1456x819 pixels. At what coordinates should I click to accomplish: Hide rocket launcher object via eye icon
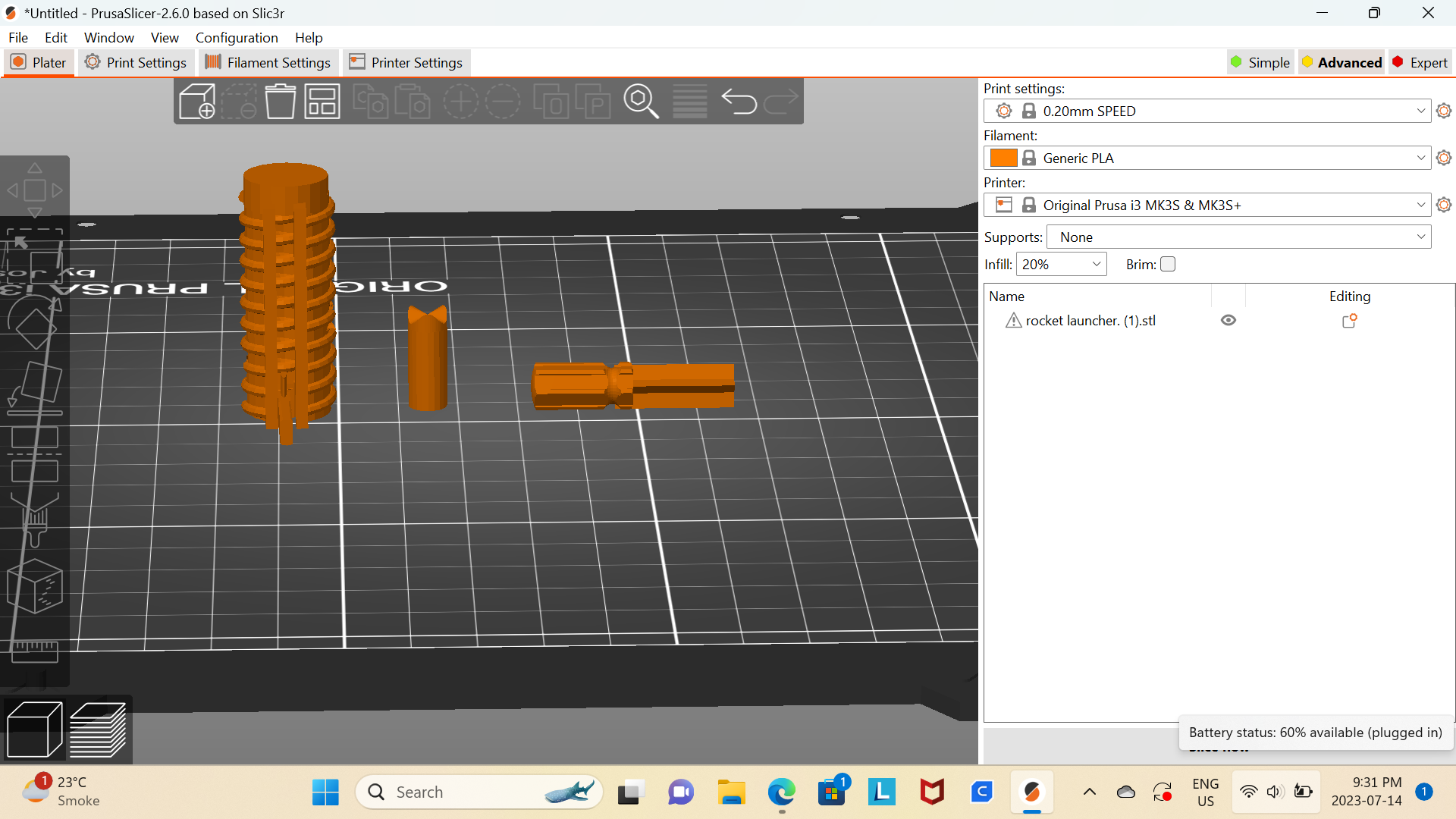[1228, 321]
